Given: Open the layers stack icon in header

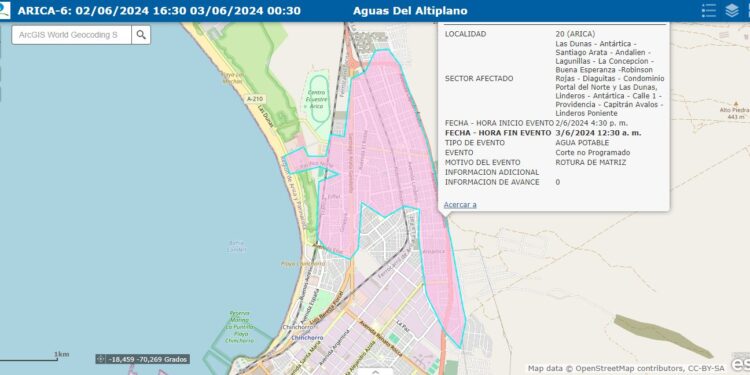Looking at the screenshot, I should click(x=732, y=11).
